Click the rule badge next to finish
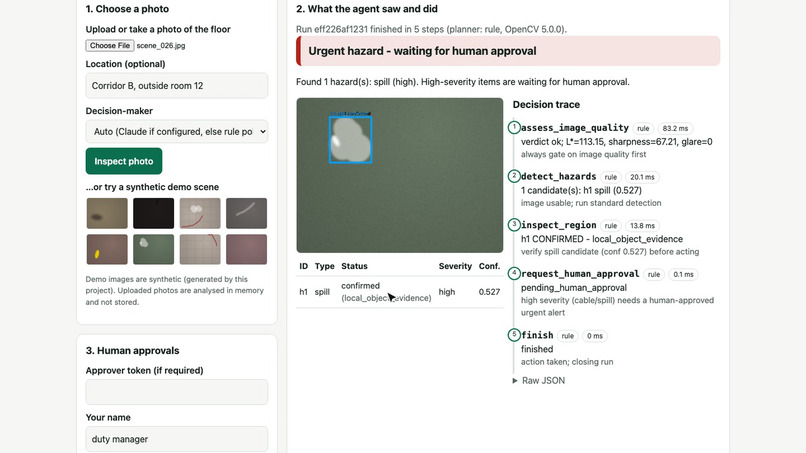 [x=567, y=336]
